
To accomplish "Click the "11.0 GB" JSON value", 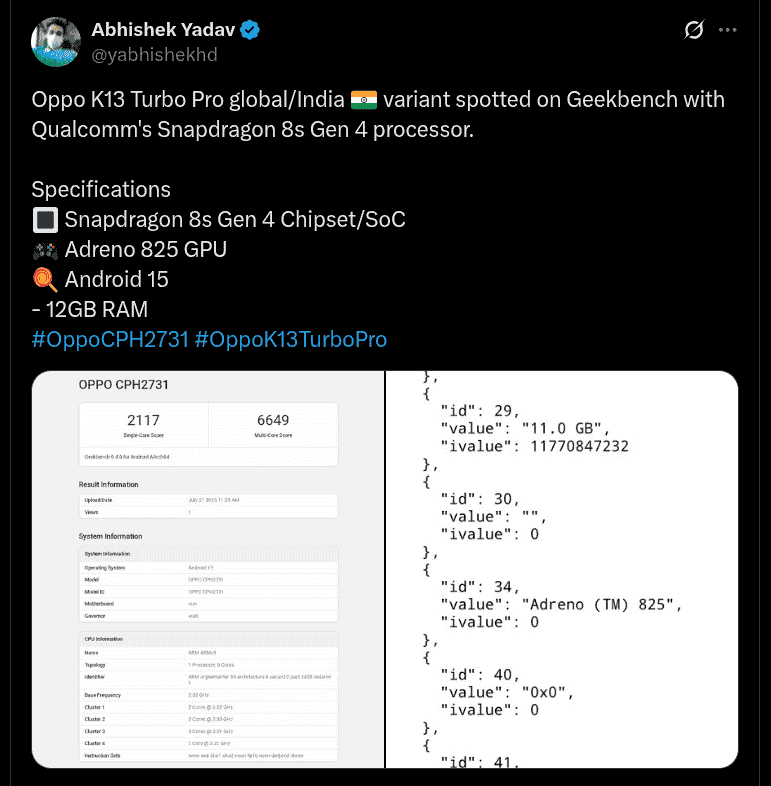I will pos(562,428).
